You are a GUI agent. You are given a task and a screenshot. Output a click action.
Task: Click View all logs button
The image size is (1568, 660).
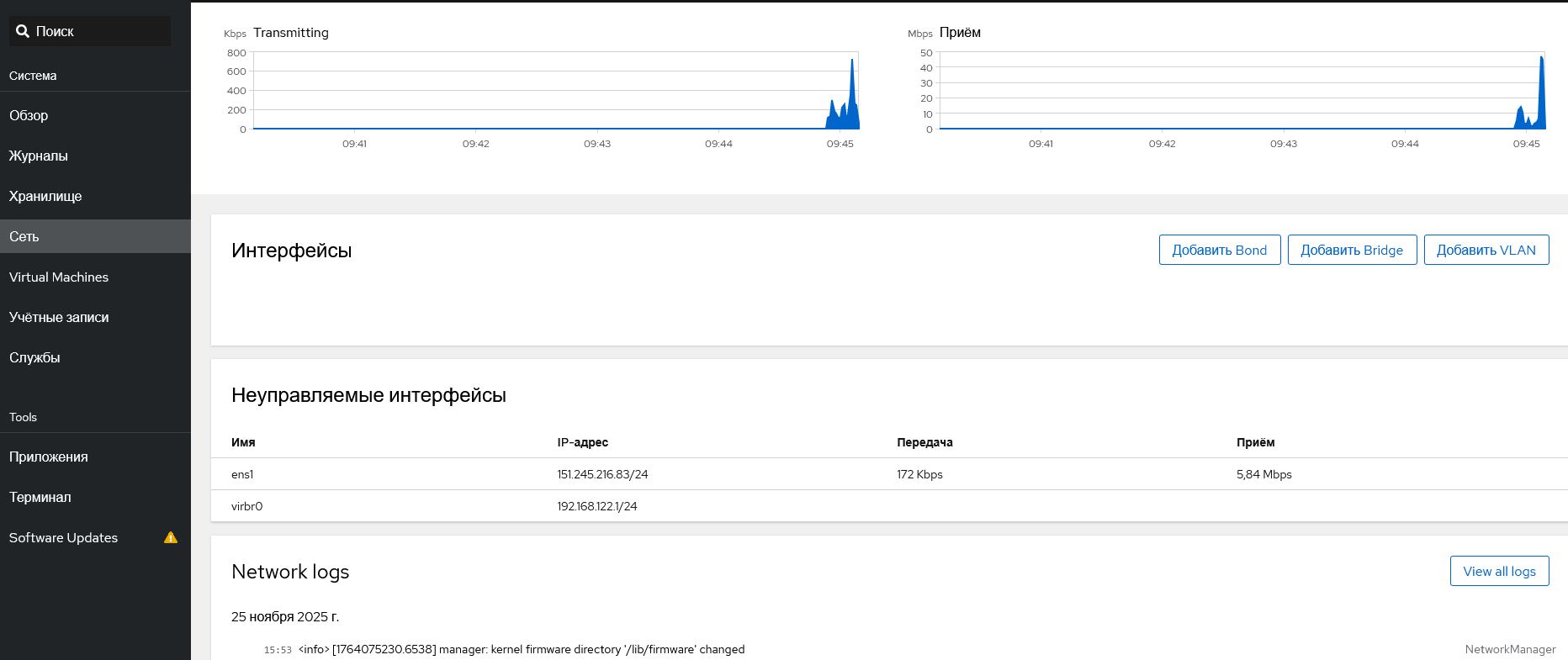coord(1499,571)
